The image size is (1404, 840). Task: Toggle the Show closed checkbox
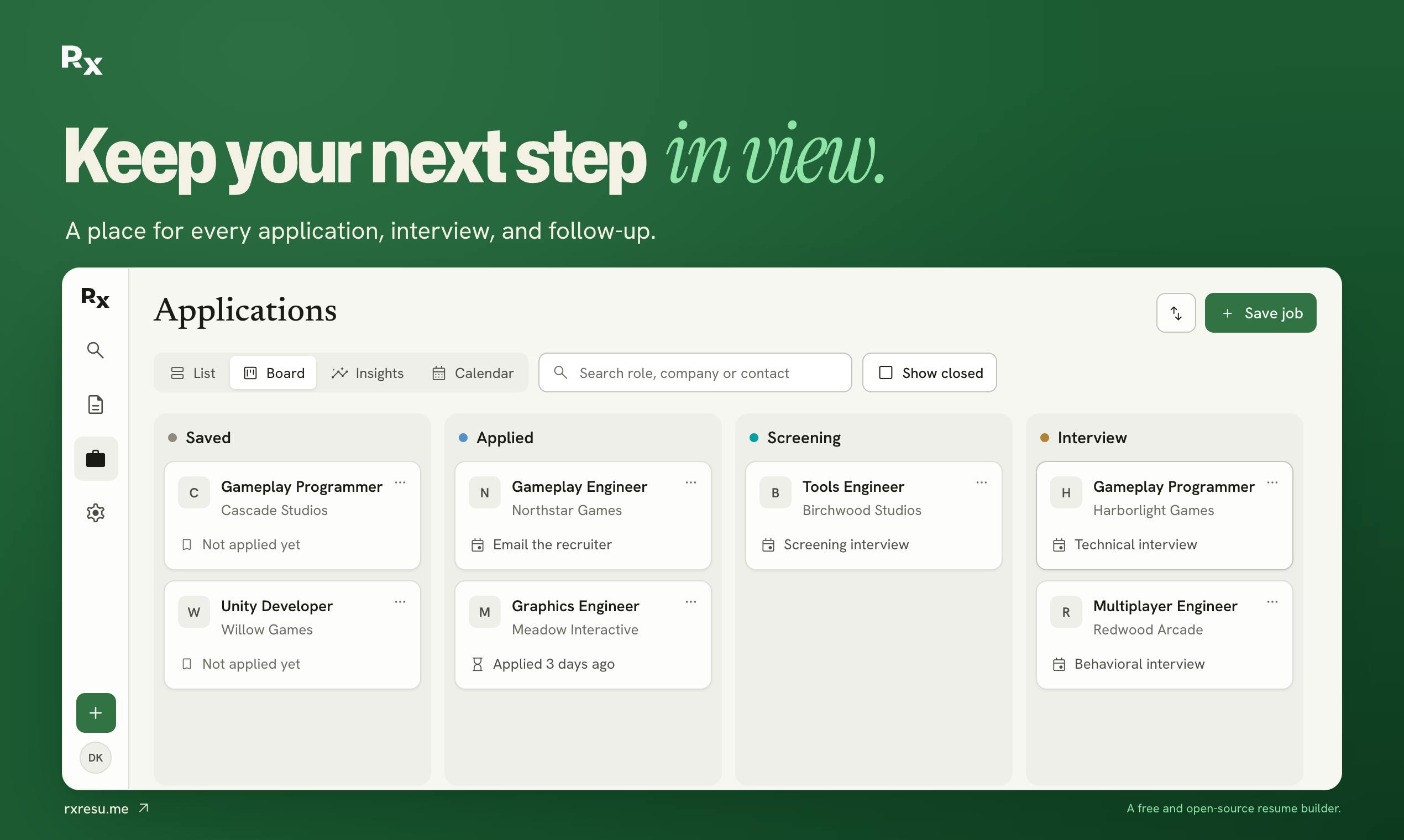[x=886, y=372]
